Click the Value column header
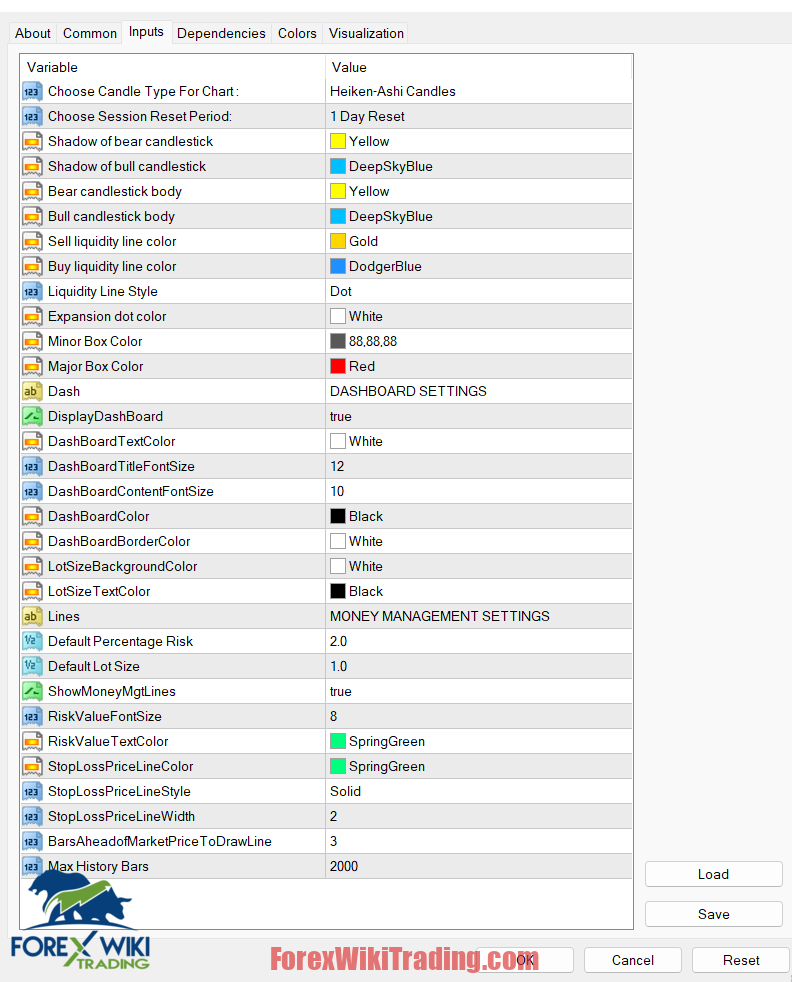792x982 pixels. (478, 67)
